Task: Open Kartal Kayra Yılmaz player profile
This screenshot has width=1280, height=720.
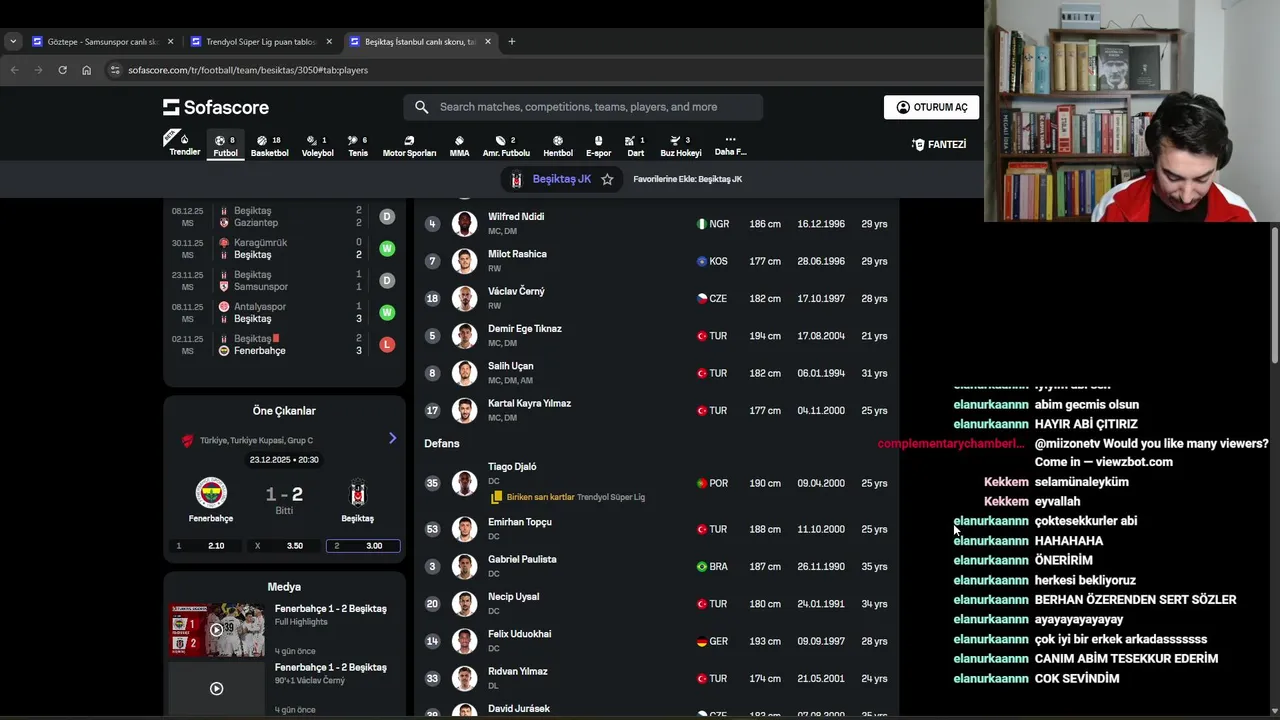Action: pos(656,410)
